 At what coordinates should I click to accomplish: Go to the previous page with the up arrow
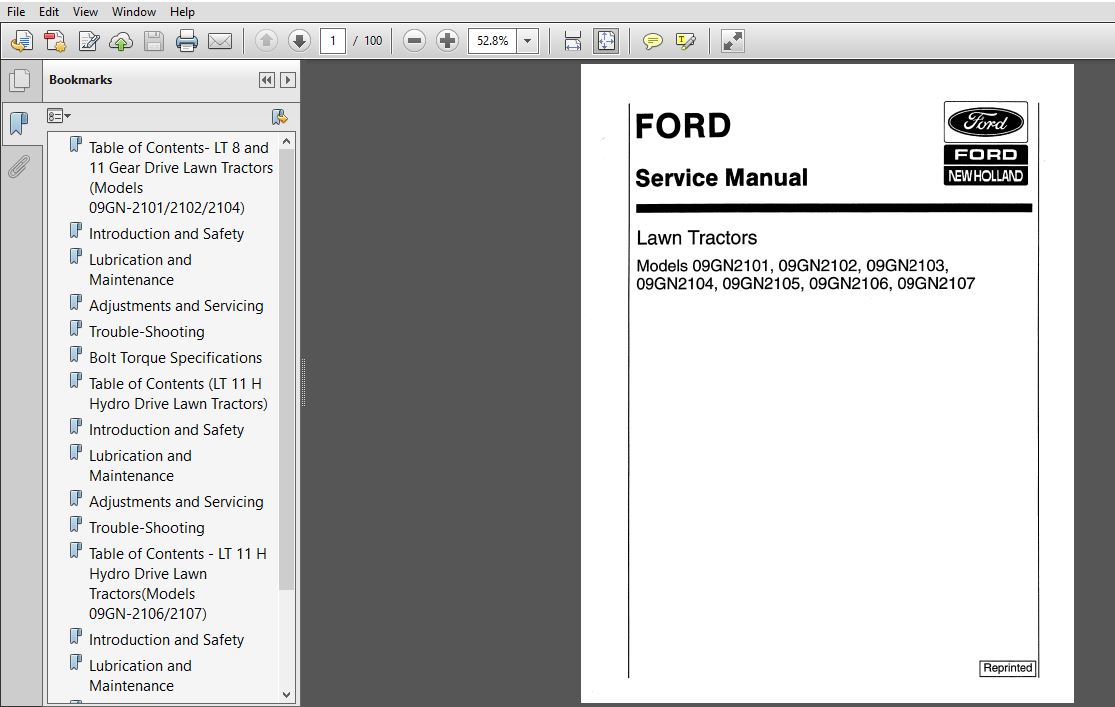[266, 41]
